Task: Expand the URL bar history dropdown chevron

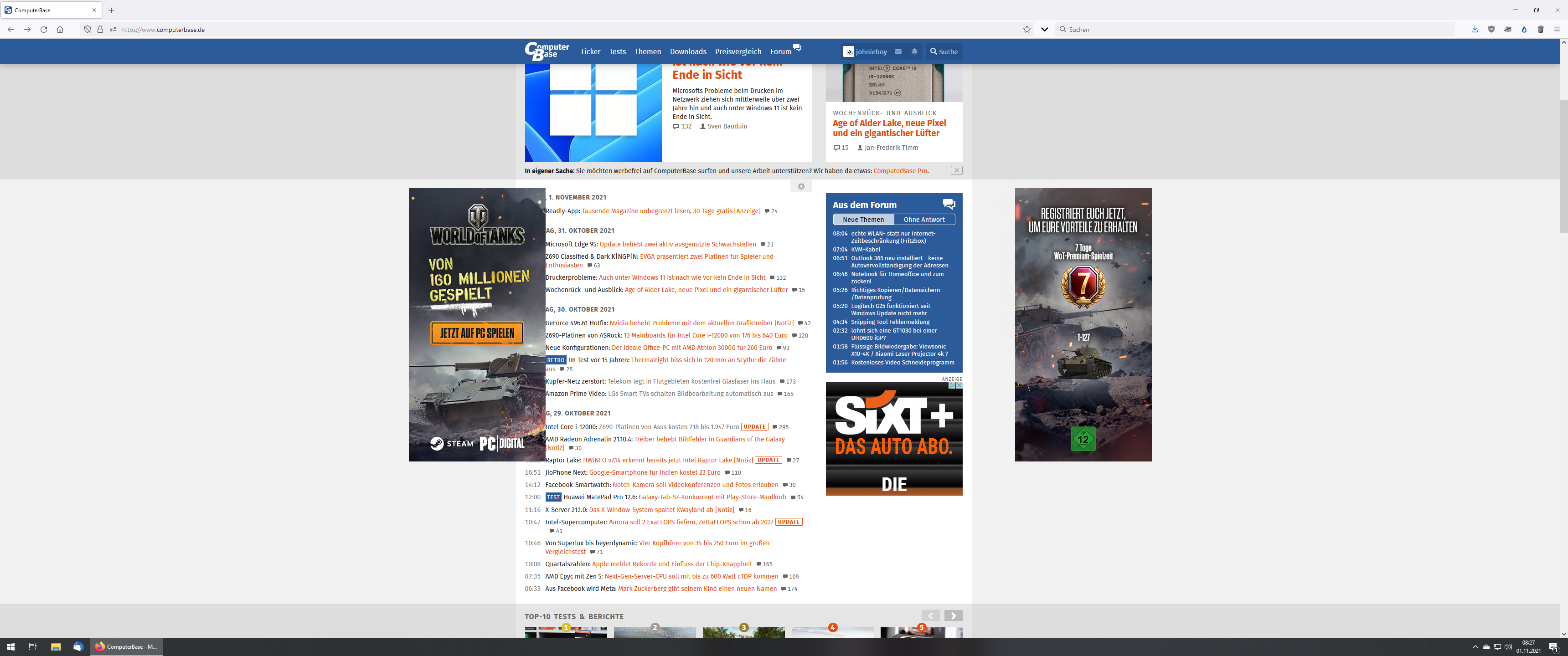Action: [1045, 29]
